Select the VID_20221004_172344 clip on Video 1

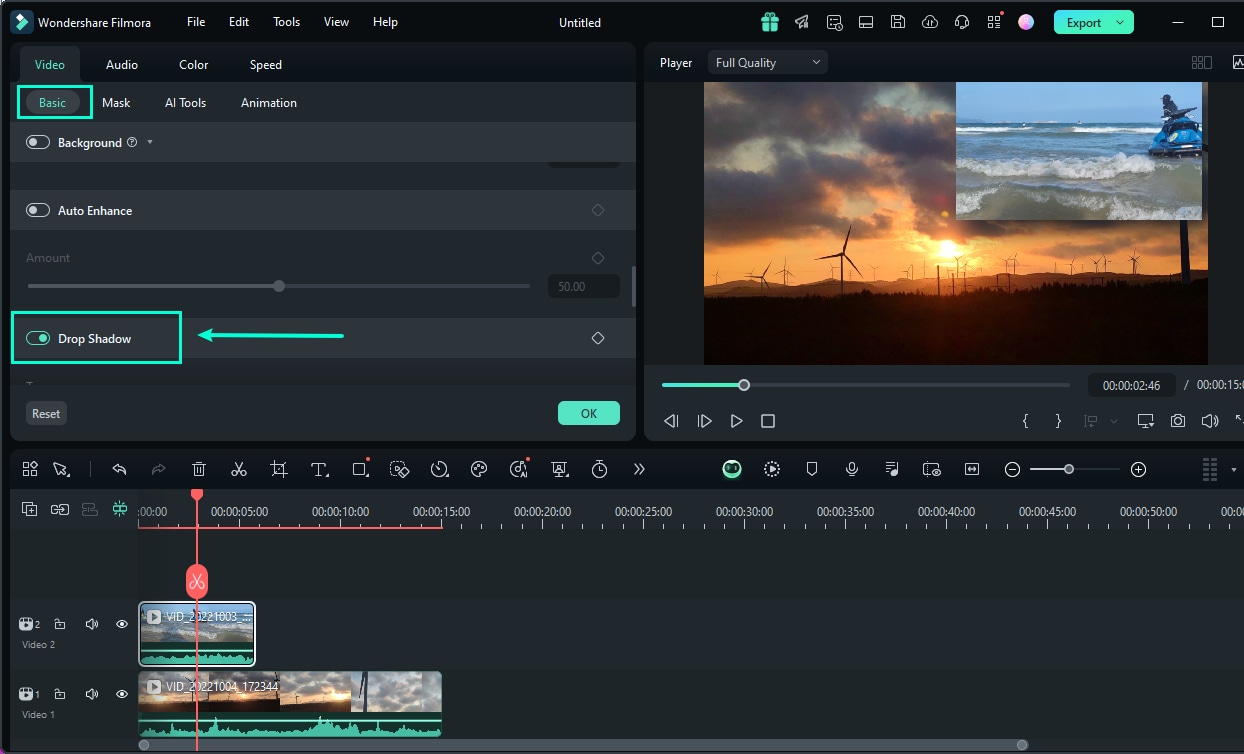coord(290,704)
